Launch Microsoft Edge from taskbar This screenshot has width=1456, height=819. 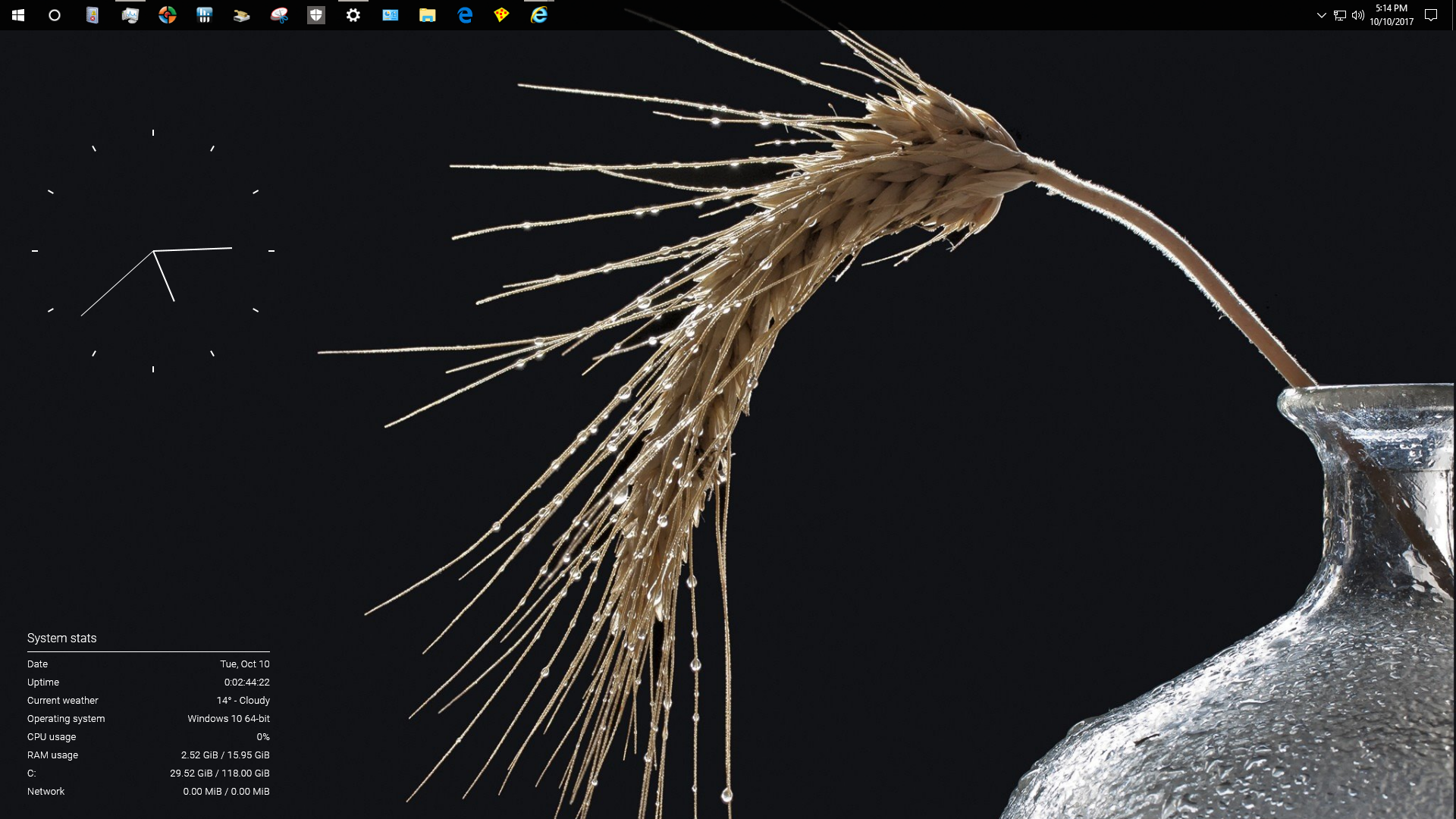click(465, 15)
